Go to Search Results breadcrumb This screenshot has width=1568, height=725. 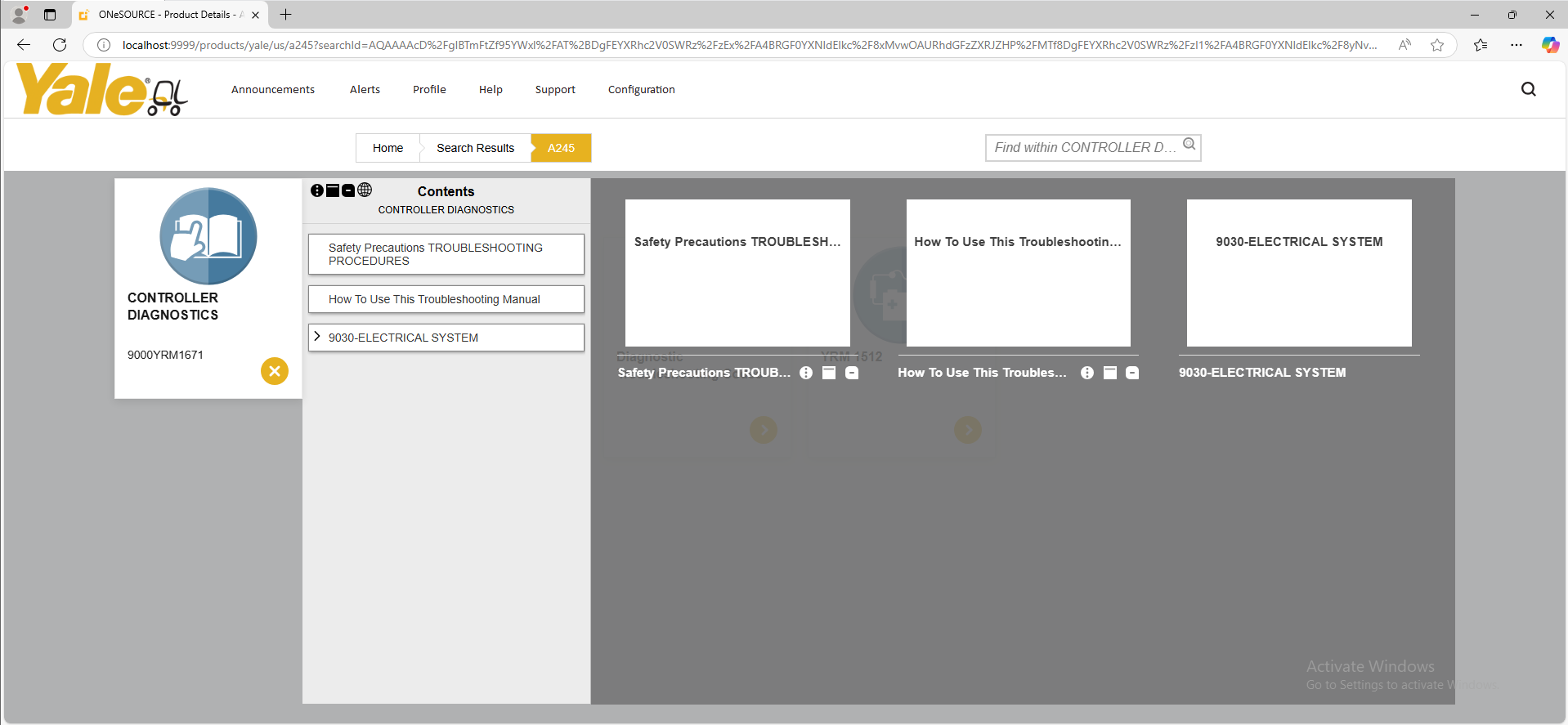click(475, 148)
